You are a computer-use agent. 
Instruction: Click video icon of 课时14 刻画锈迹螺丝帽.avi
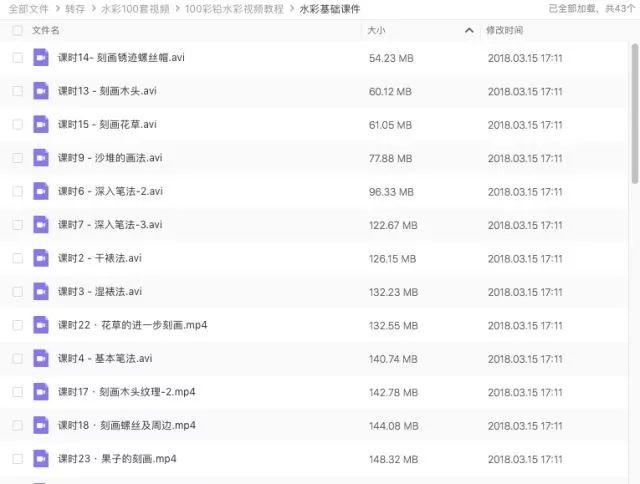[x=41, y=58]
